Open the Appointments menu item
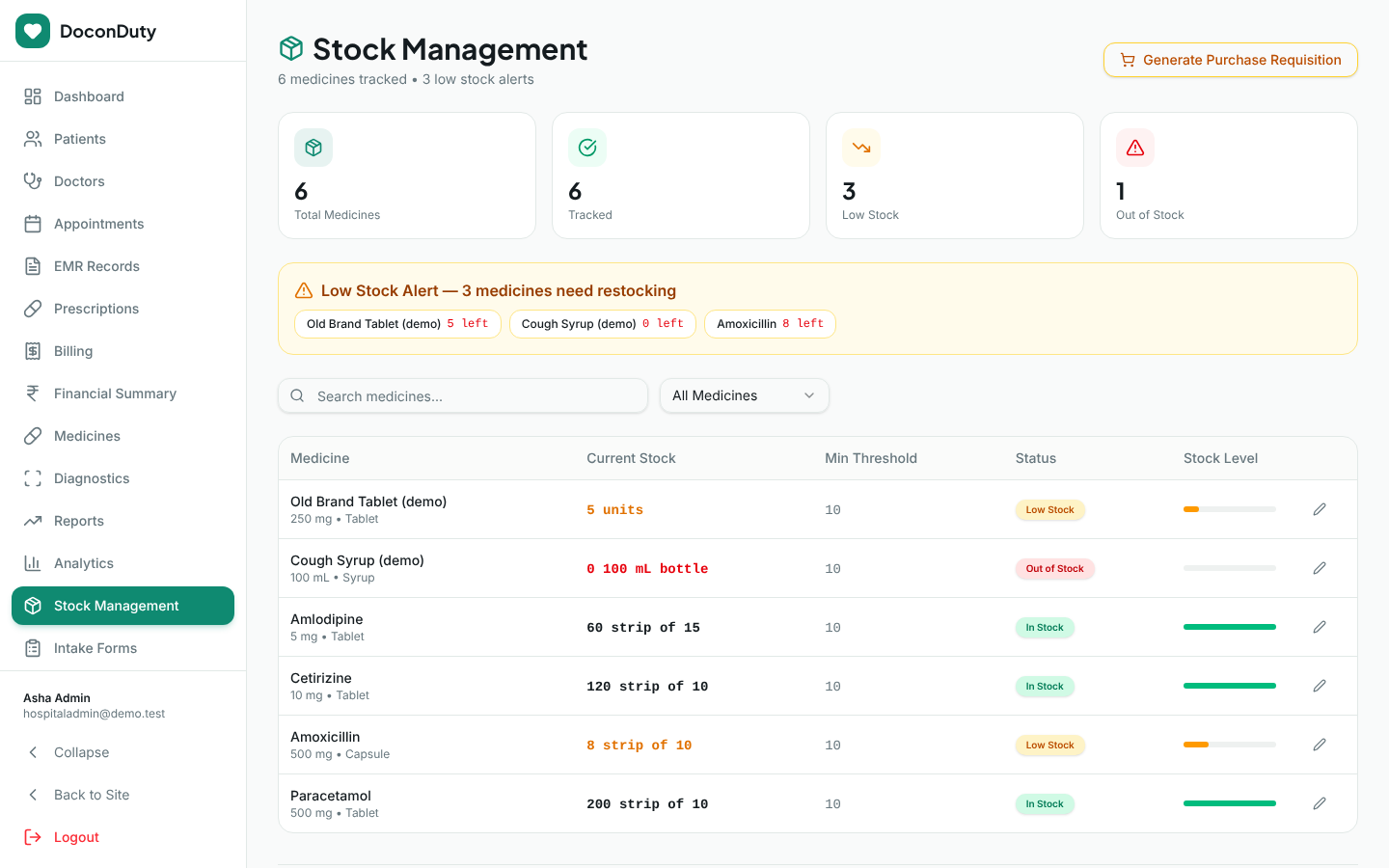This screenshot has width=1389, height=868. 123,224
